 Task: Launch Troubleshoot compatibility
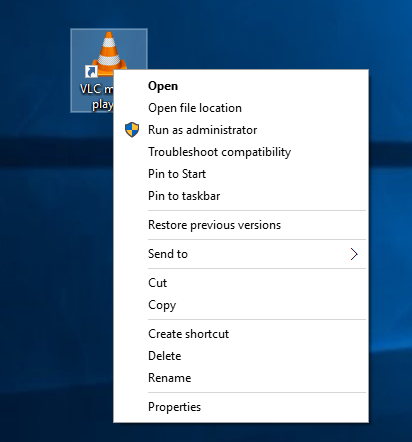click(x=241, y=152)
